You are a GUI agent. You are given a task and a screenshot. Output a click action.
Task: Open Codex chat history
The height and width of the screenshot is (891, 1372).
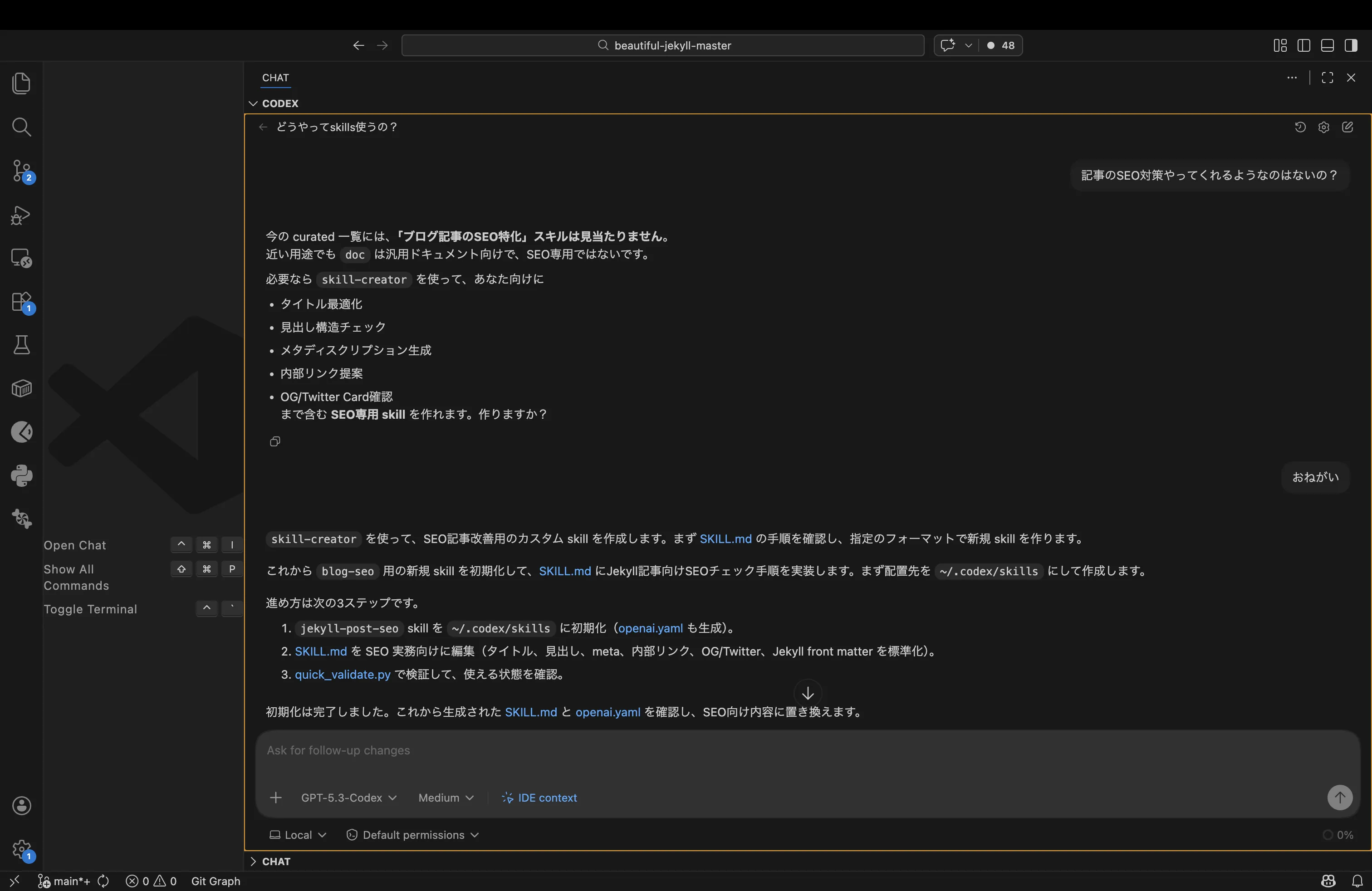click(1299, 127)
